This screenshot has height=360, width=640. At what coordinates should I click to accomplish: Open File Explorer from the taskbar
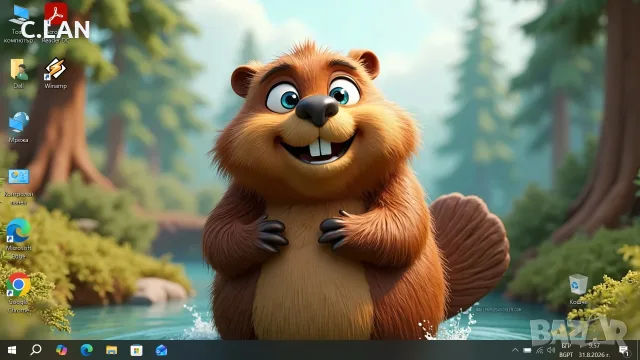coord(111,350)
